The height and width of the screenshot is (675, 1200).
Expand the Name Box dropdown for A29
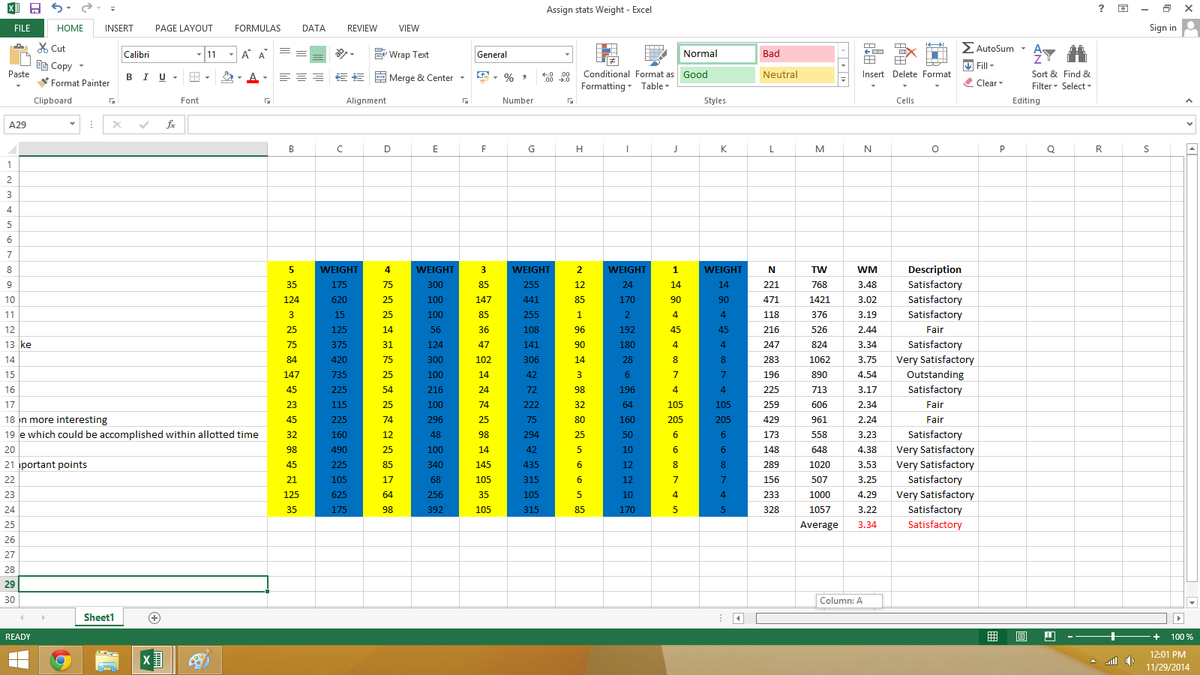74,125
